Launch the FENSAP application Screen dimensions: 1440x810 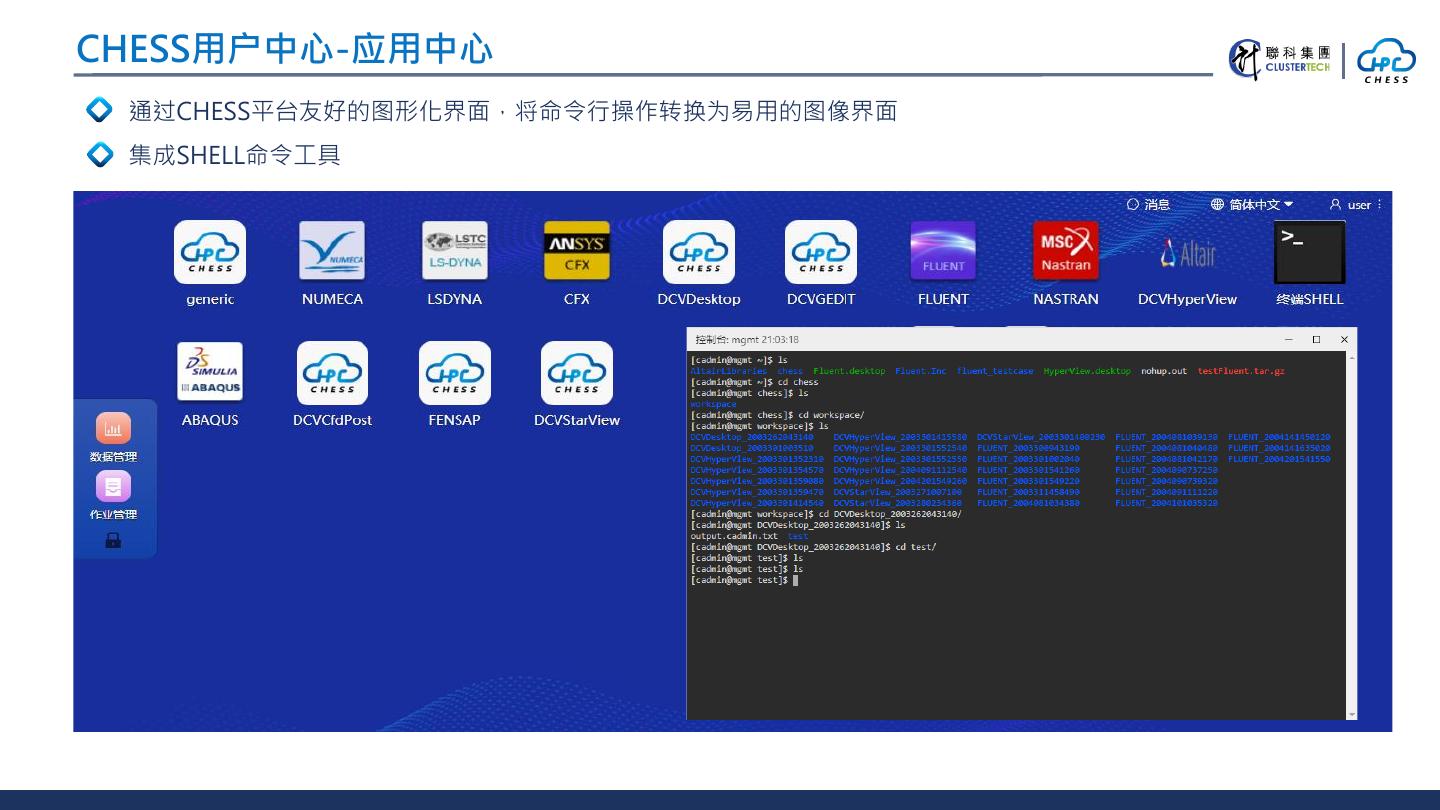[x=455, y=373]
